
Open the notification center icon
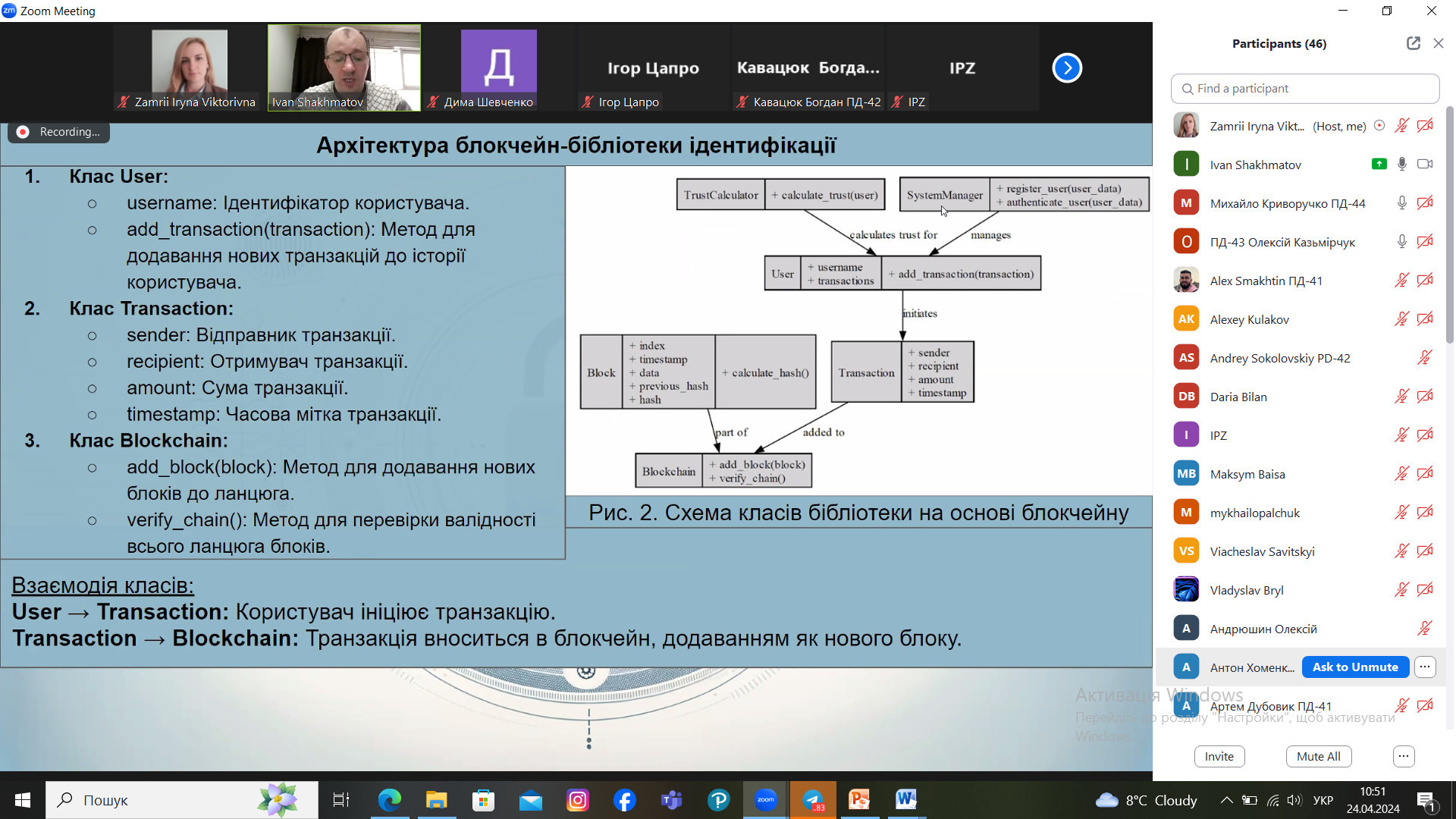pyautogui.click(x=1426, y=800)
